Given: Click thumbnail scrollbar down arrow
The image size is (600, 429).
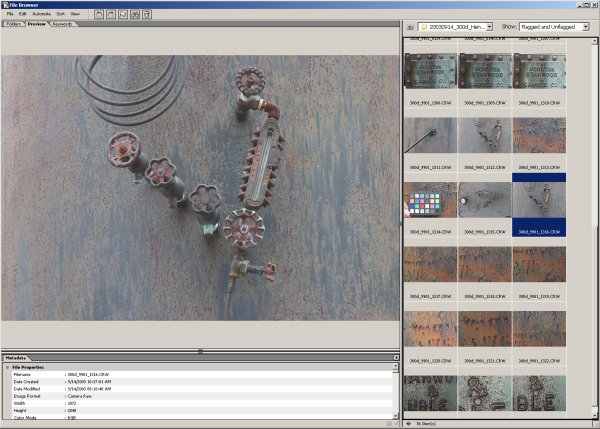Looking at the screenshot, I should click(x=595, y=415).
